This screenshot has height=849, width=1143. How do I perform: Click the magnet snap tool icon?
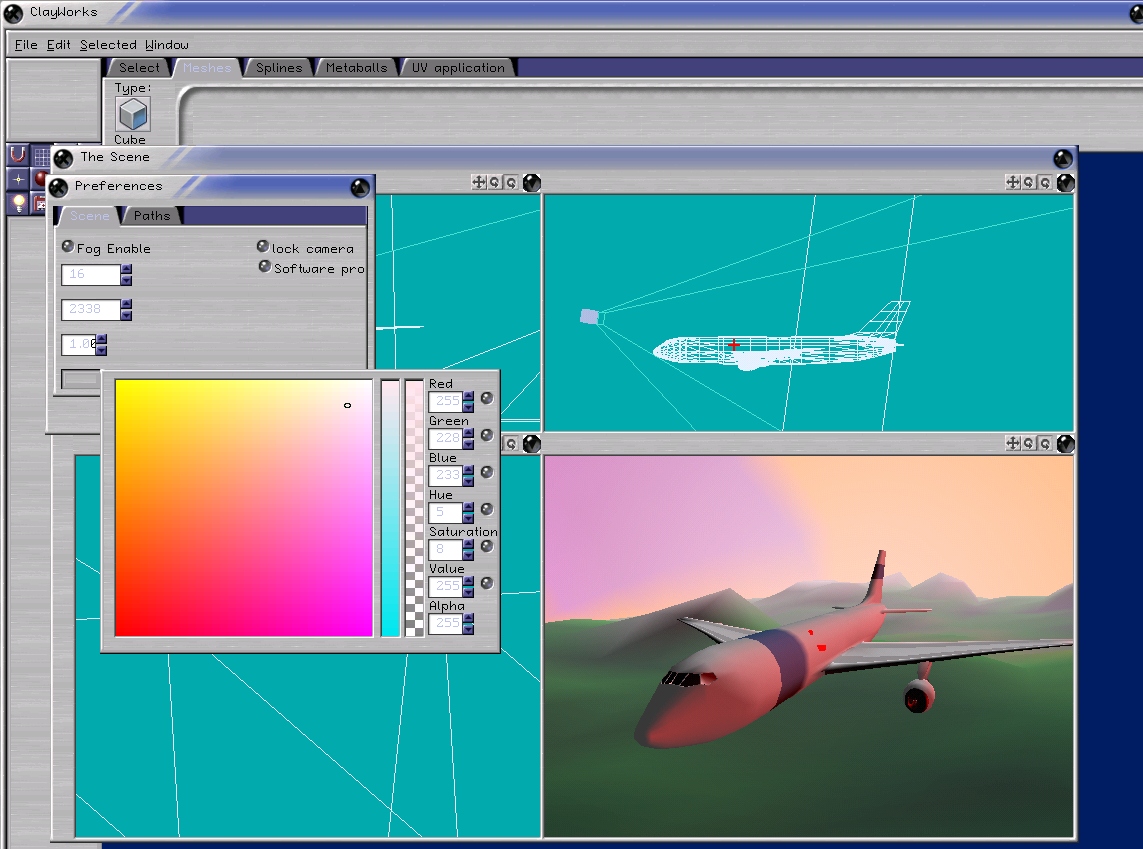coord(18,155)
